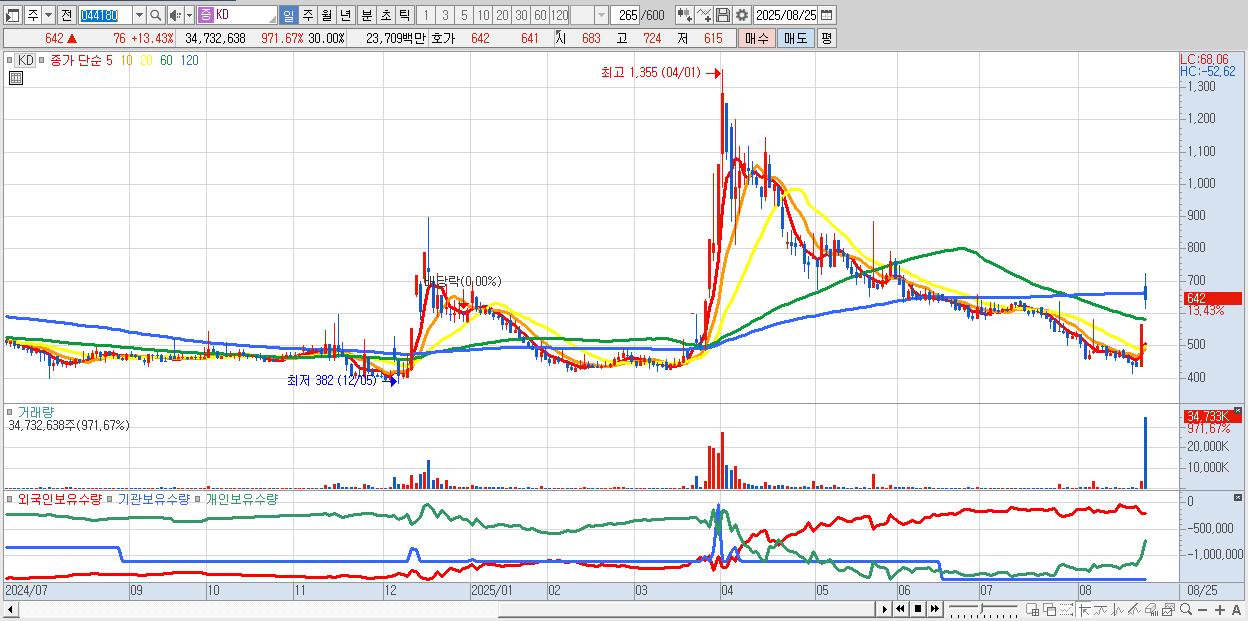The height and width of the screenshot is (621, 1248).
Task: Click the speaker sound icon in toolbar
Action: tap(175, 15)
